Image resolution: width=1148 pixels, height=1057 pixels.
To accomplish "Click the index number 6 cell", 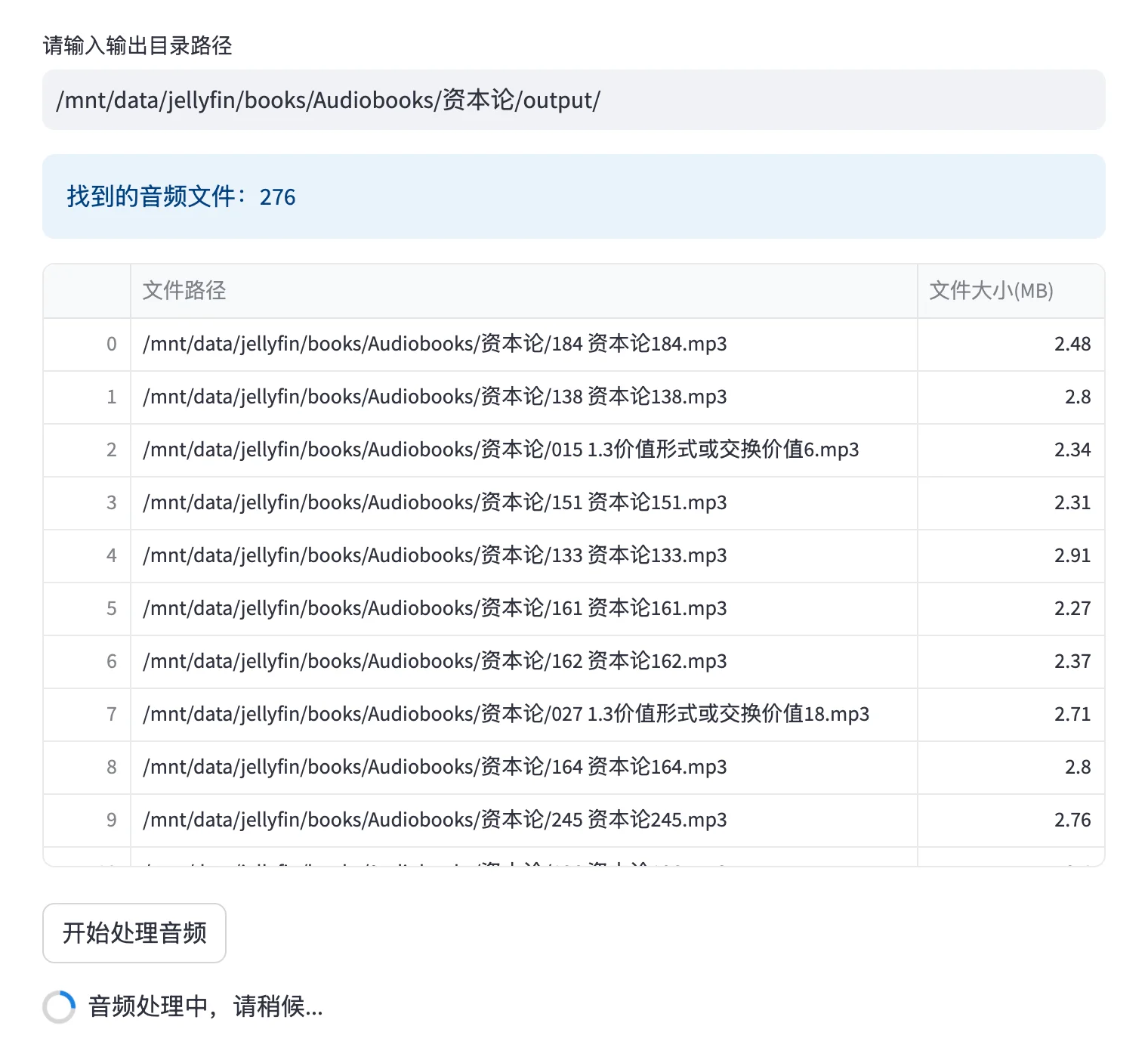I will click(x=112, y=661).
